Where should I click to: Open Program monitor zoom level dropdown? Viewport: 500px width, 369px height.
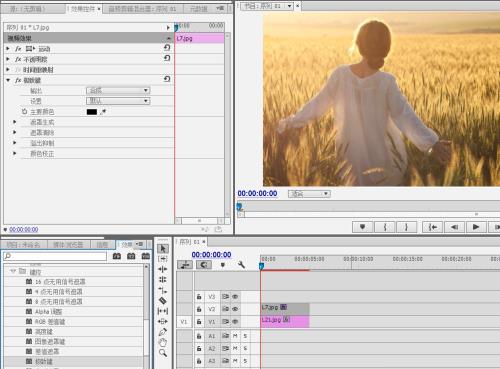(309, 194)
